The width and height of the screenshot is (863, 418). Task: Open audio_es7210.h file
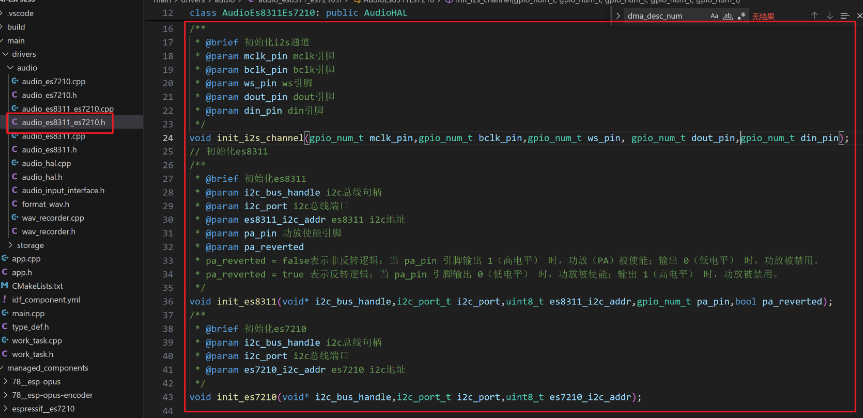pos(48,95)
